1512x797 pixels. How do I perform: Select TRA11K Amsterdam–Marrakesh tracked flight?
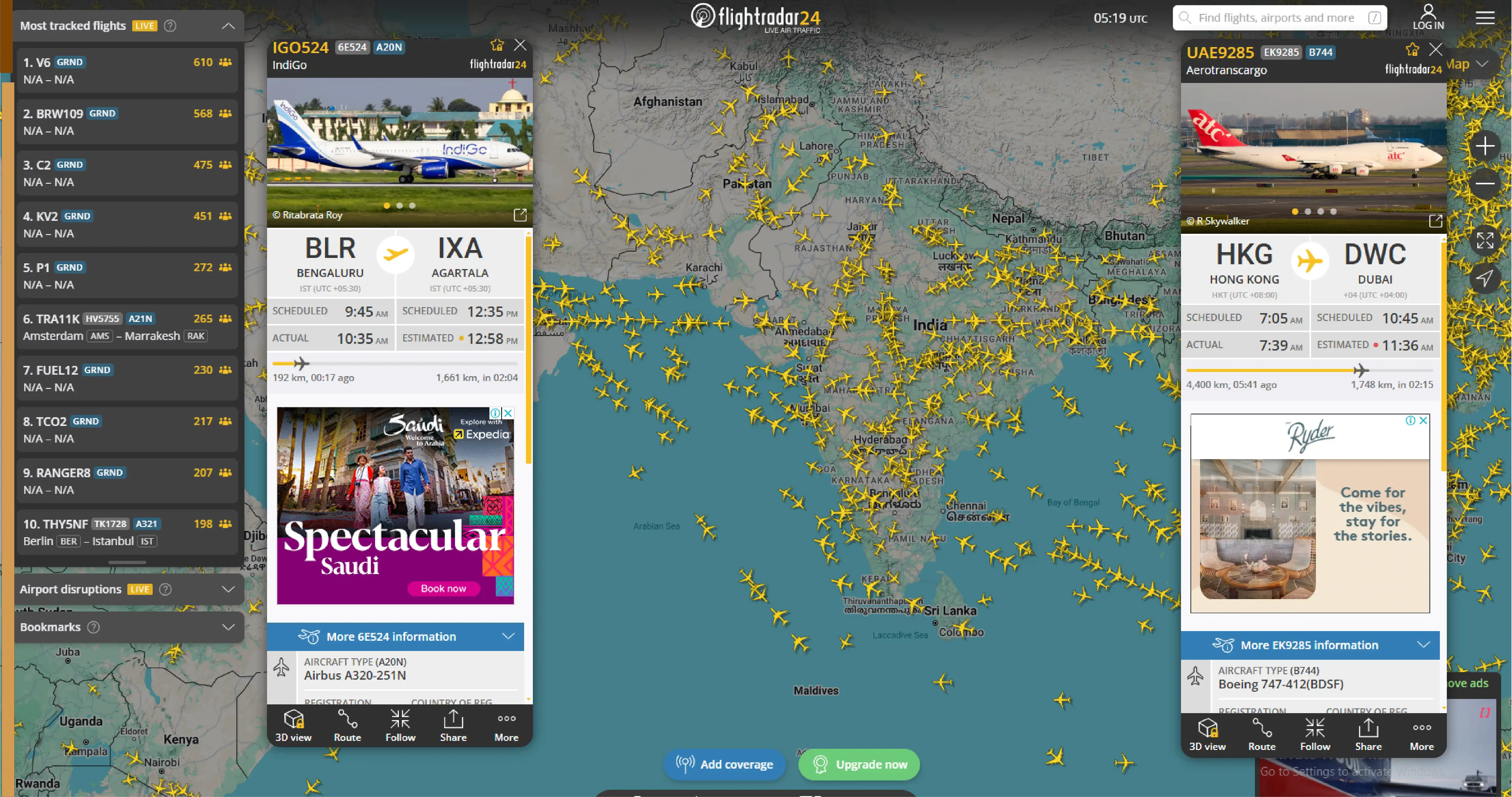point(127,327)
